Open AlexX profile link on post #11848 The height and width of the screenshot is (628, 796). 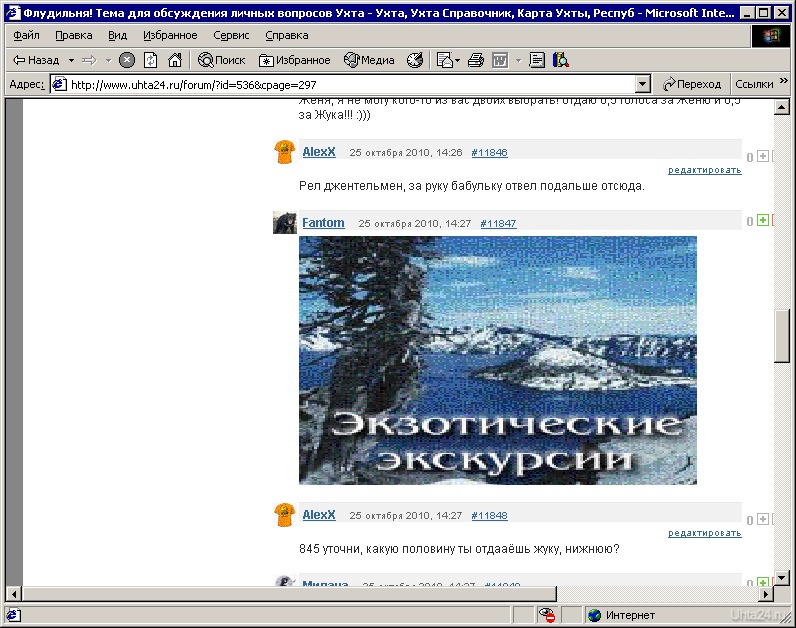click(x=319, y=515)
